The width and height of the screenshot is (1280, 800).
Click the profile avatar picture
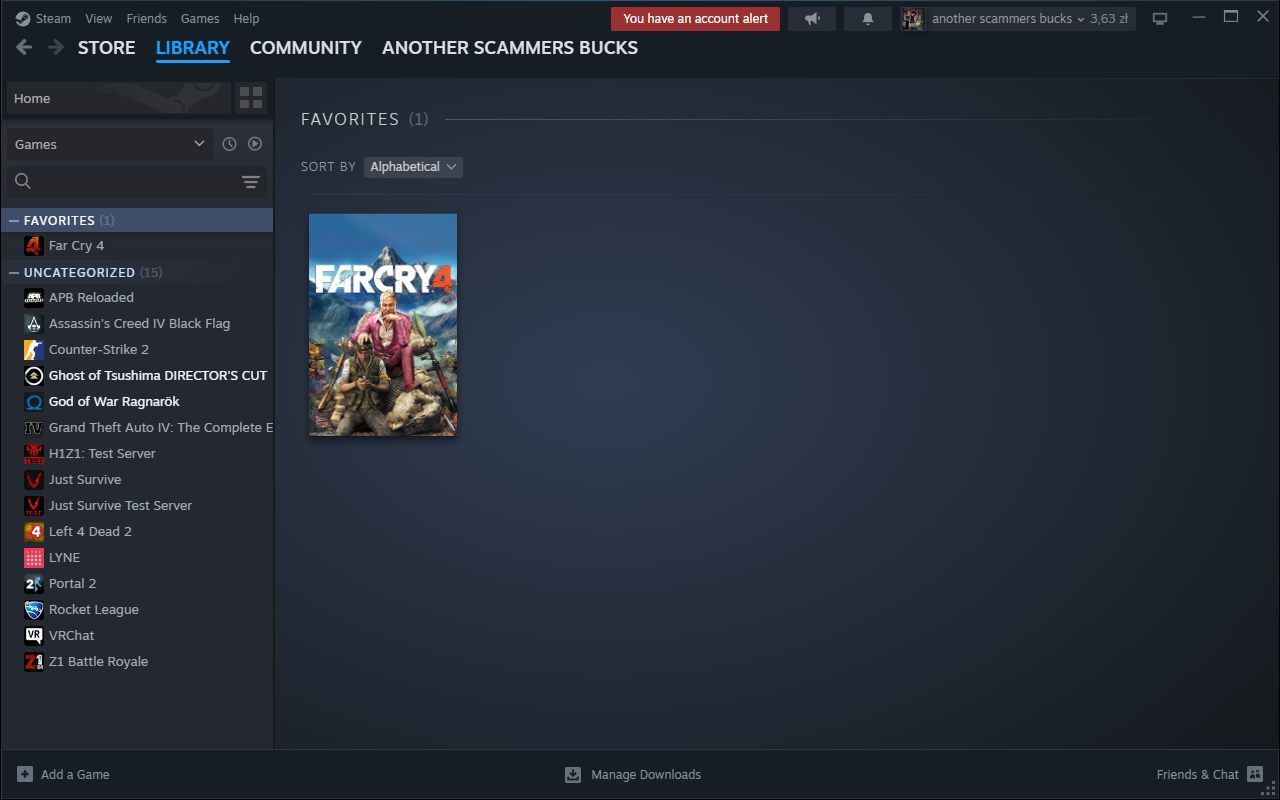[912, 19]
